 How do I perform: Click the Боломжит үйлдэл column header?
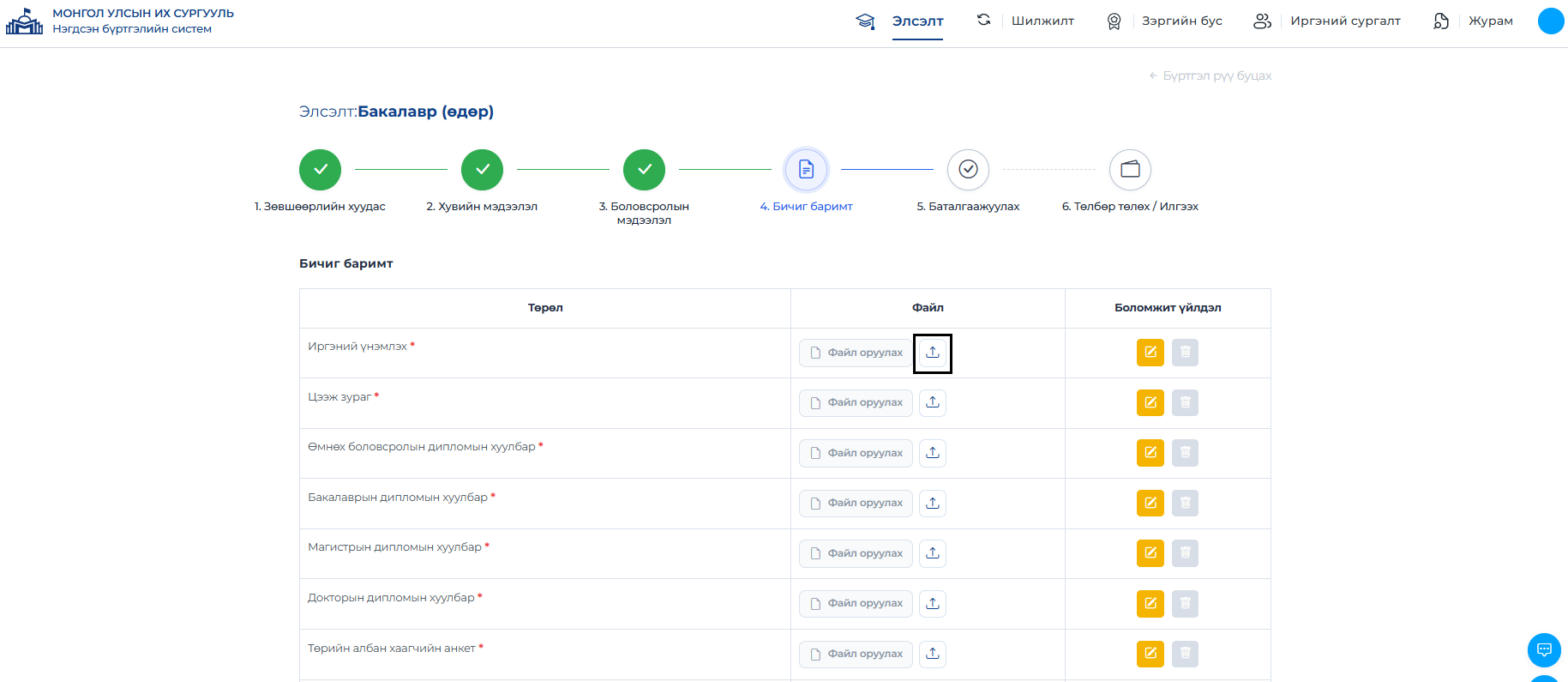pyautogui.click(x=1168, y=308)
